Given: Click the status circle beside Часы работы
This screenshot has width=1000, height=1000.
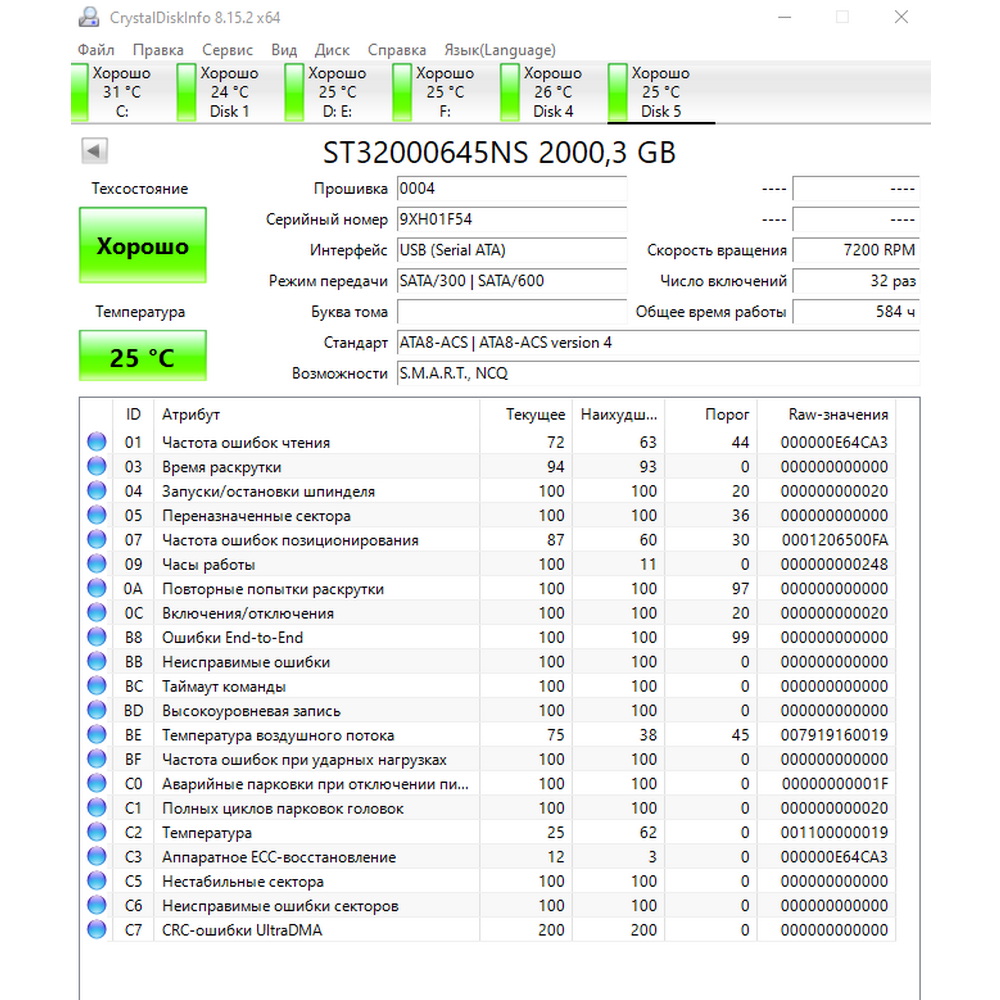Looking at the screenshot, I should (96, 564).
